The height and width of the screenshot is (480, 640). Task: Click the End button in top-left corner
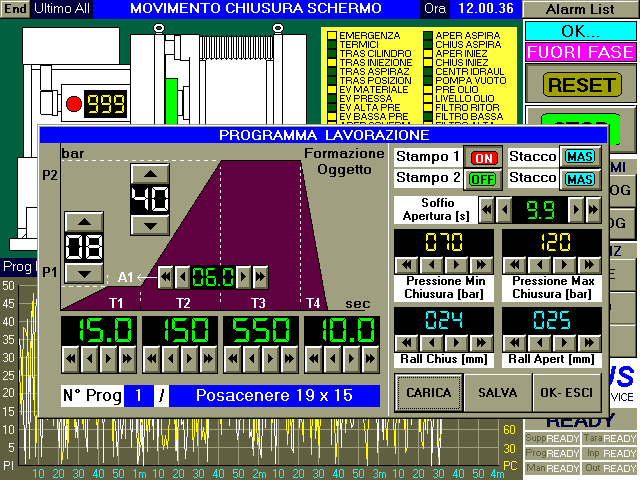[x=15, y=9]
